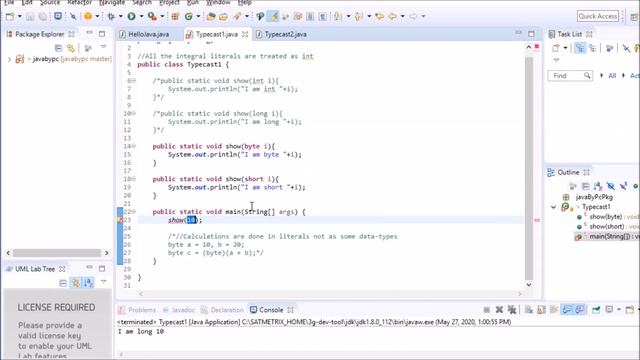The width and height of the screenshot is (640, 360).
Task: Click the Terminate stop icon in Console
Action: click(487, 310)
